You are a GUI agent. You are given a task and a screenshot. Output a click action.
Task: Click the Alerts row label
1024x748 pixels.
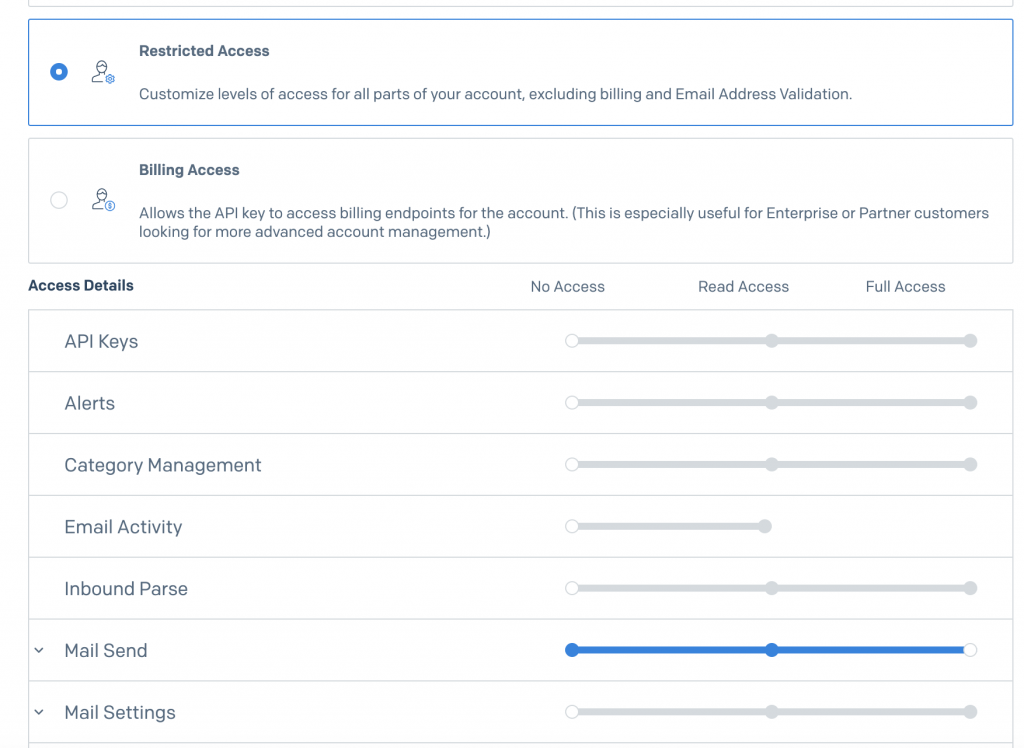coord(89,403)
